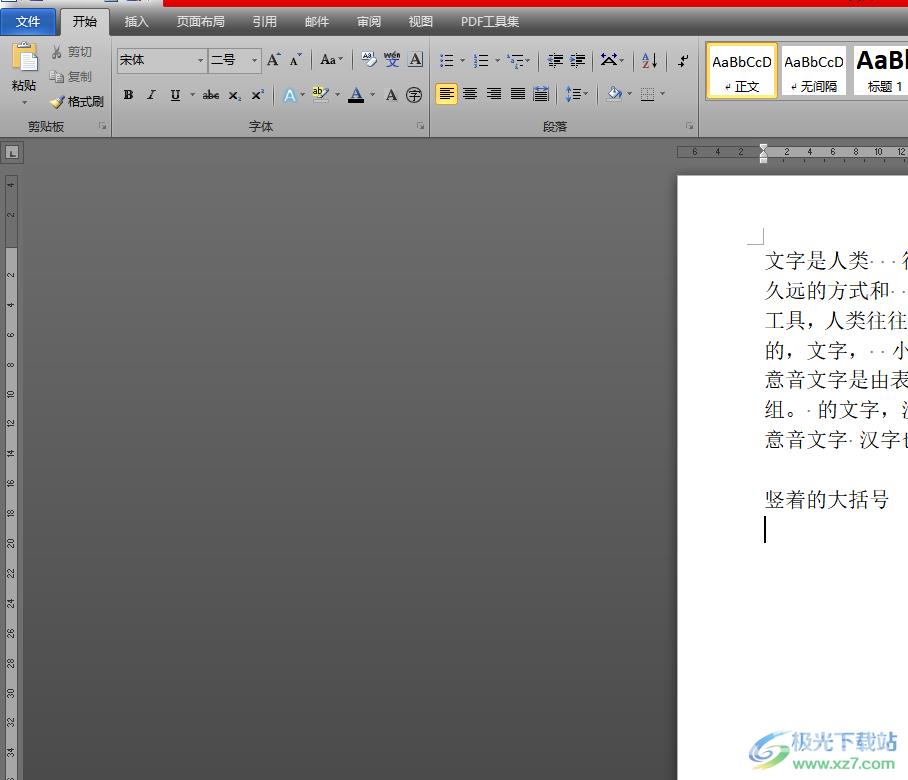Apply character border icon
Viewport: 908px width, 780px height.
point(415,59)
